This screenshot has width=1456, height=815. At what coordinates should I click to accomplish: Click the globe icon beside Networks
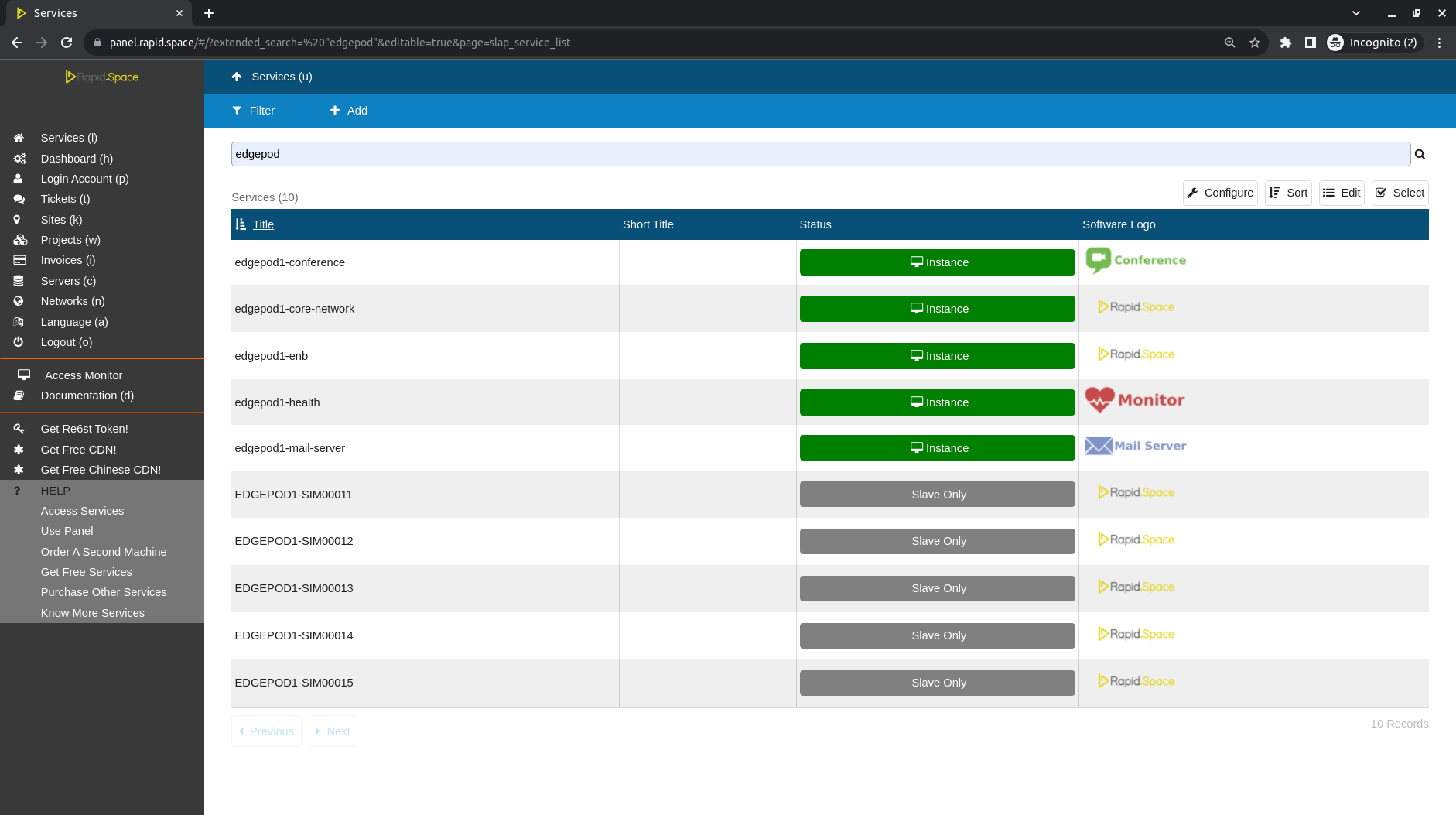pyautogui.click(x=19, y=301)
